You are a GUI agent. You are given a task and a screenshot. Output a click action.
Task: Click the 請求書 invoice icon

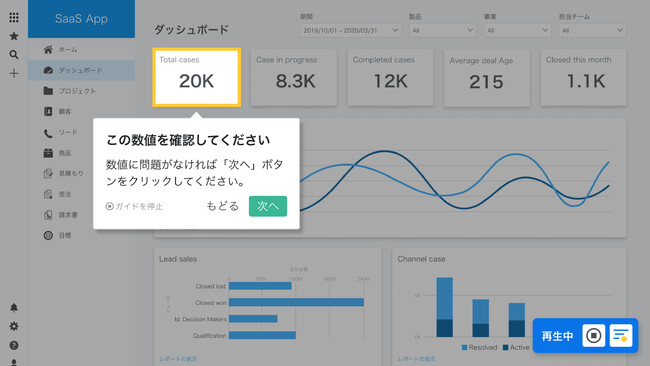pyautogui.click(x=48, y=215)
